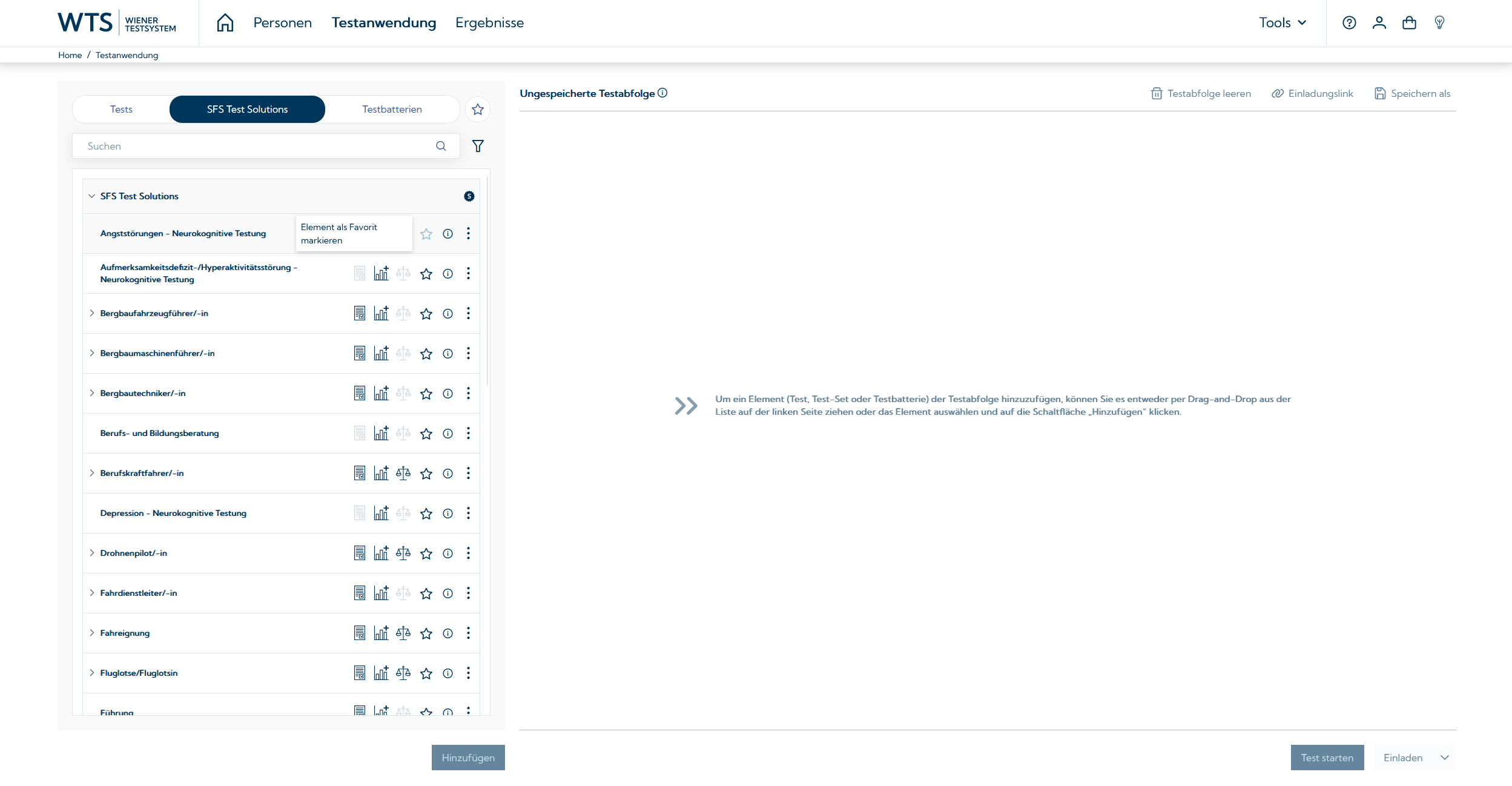
Task: Open info for Angststörungen – Neurokognitive Testung
Action: [448, 234]
